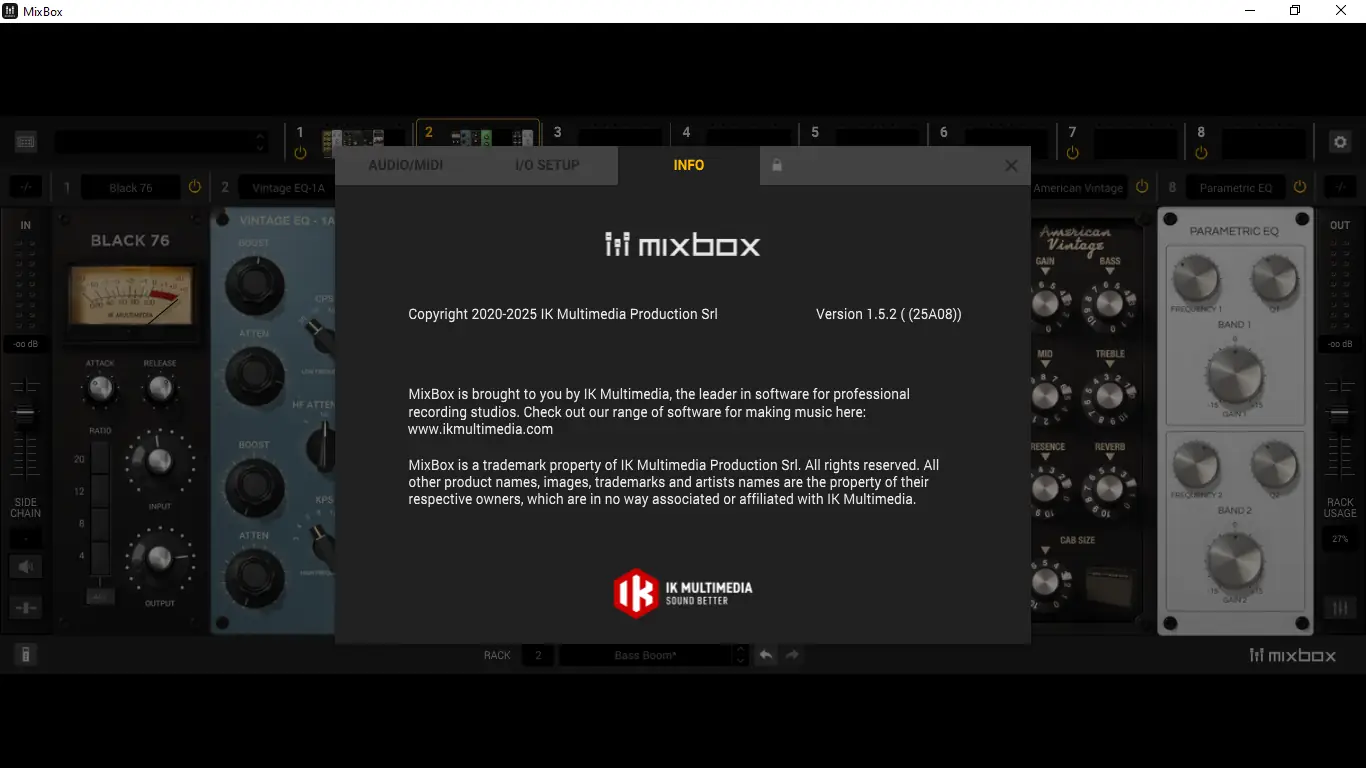Toggle power for rack 1
The image size is (1366, 768).
300,153
